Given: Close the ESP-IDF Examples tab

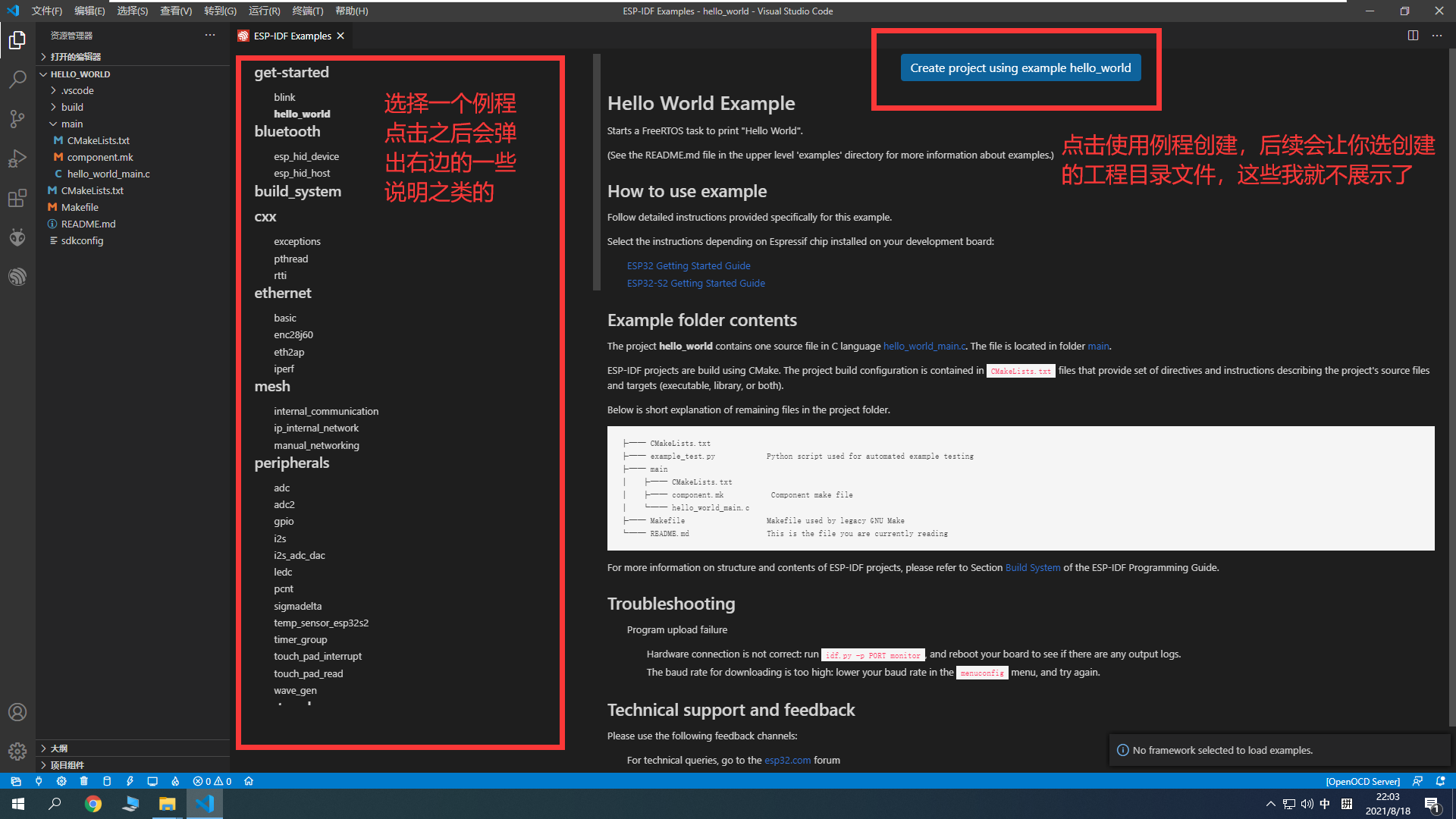Looking at the screenshot, I should click(340, 36).
